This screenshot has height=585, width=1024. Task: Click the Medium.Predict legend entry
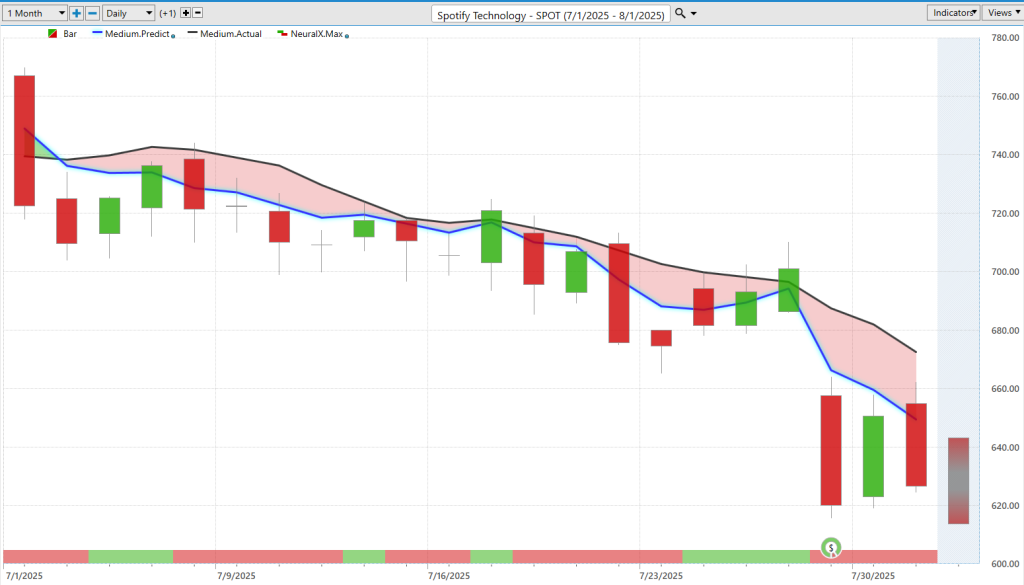[133, 34]
